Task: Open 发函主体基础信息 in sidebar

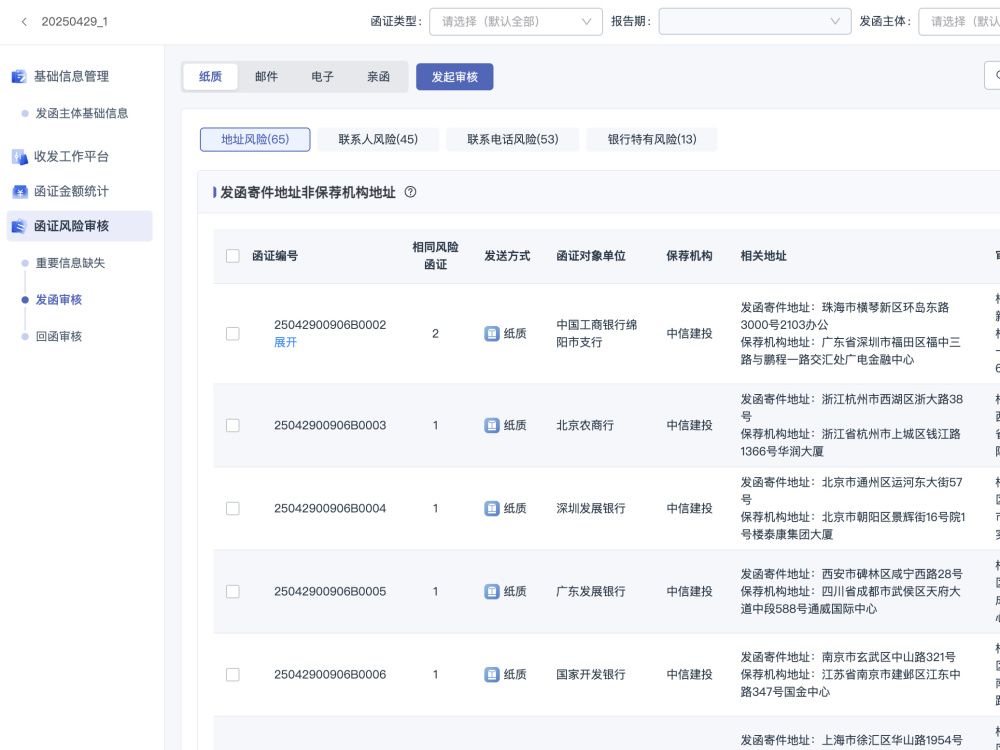Action: (x=82, y=114)
